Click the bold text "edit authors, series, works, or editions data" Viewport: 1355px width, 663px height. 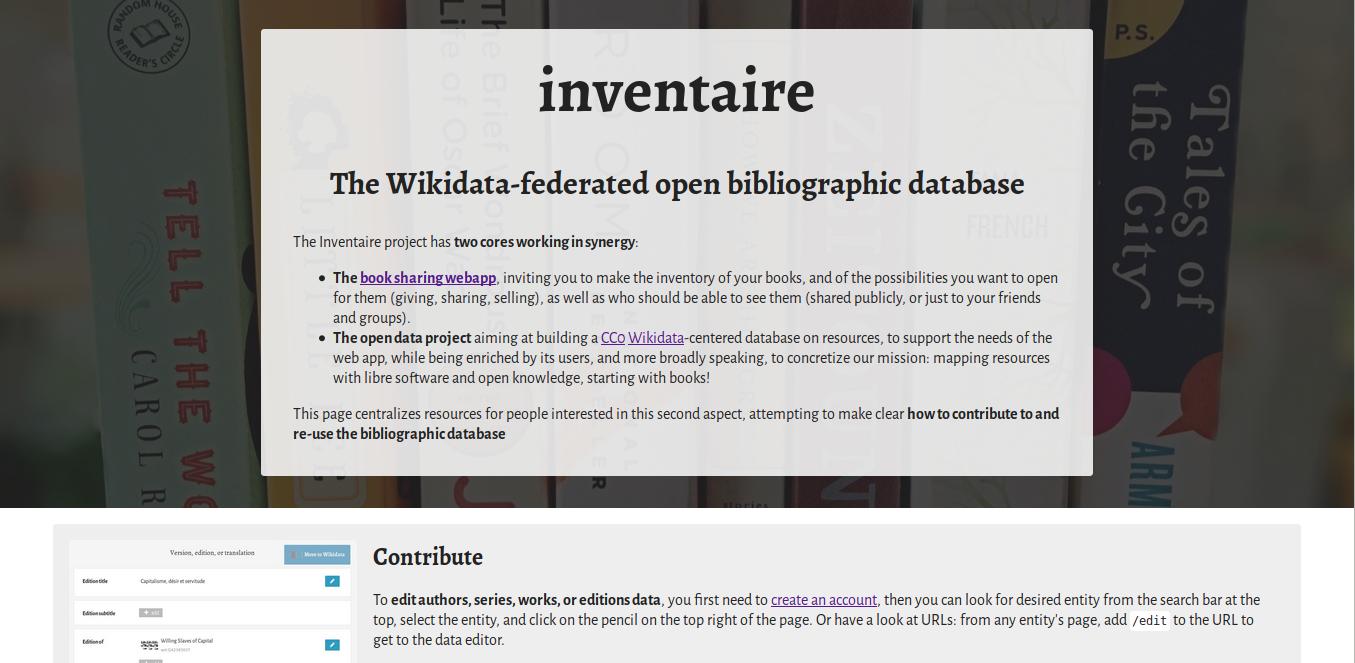[526, 600]
